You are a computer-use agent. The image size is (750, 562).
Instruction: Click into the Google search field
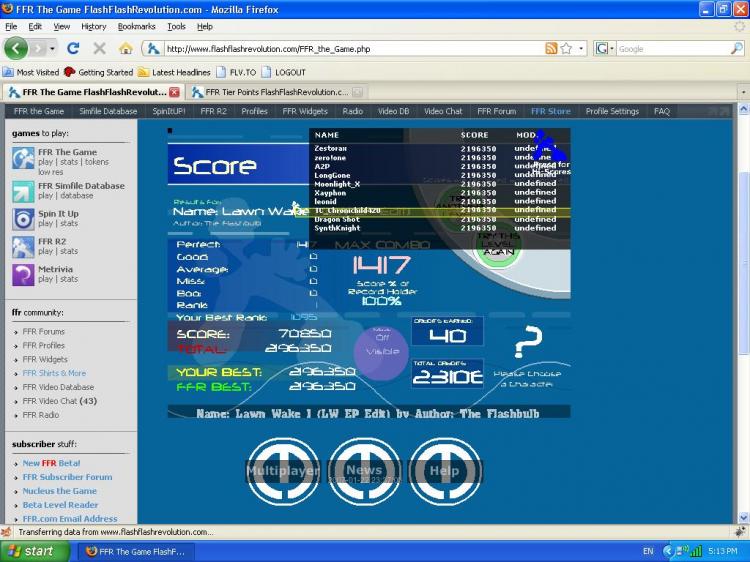[x=673, y=49]
